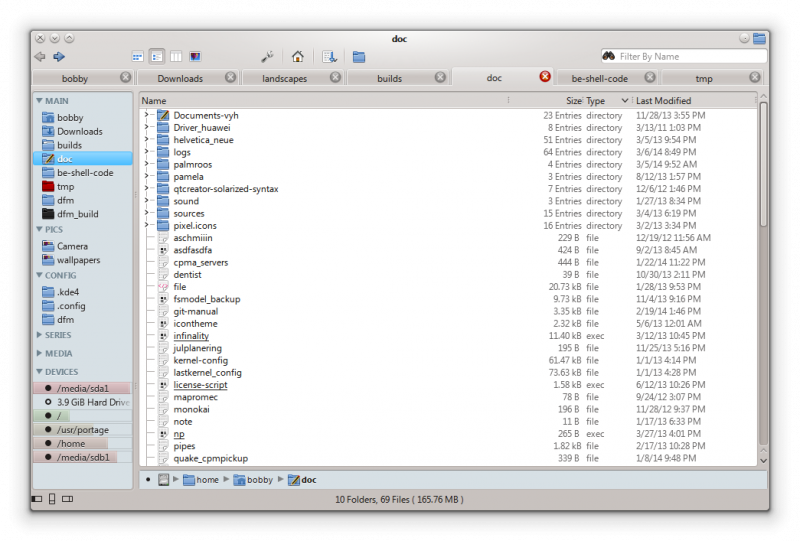This screenshot has width=800, height=541.
Task: Switch to the bobby tab
Action: click(x=75, y=79)
